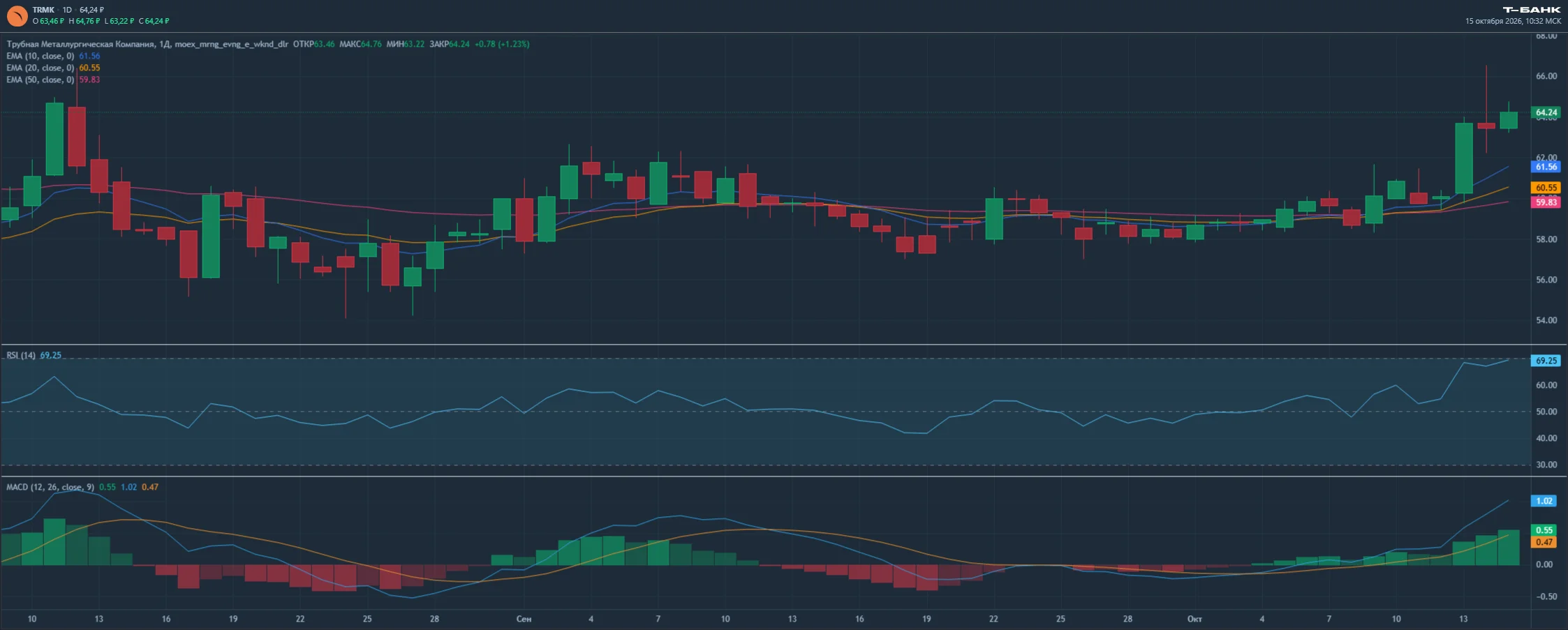Click the МАКС 64.76 high value in legend
Screen dimensions: 1568x630
pos(360,44)
